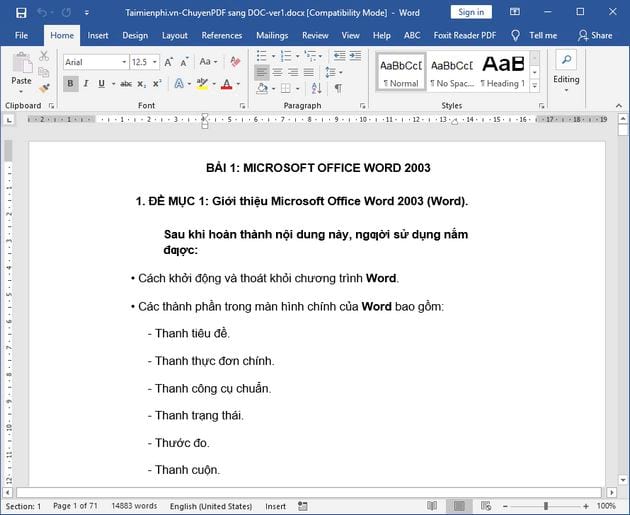This screenshot has height=515, width=630.
Task: Expand the Styles gallery More arrow
Action: (534, 86)
